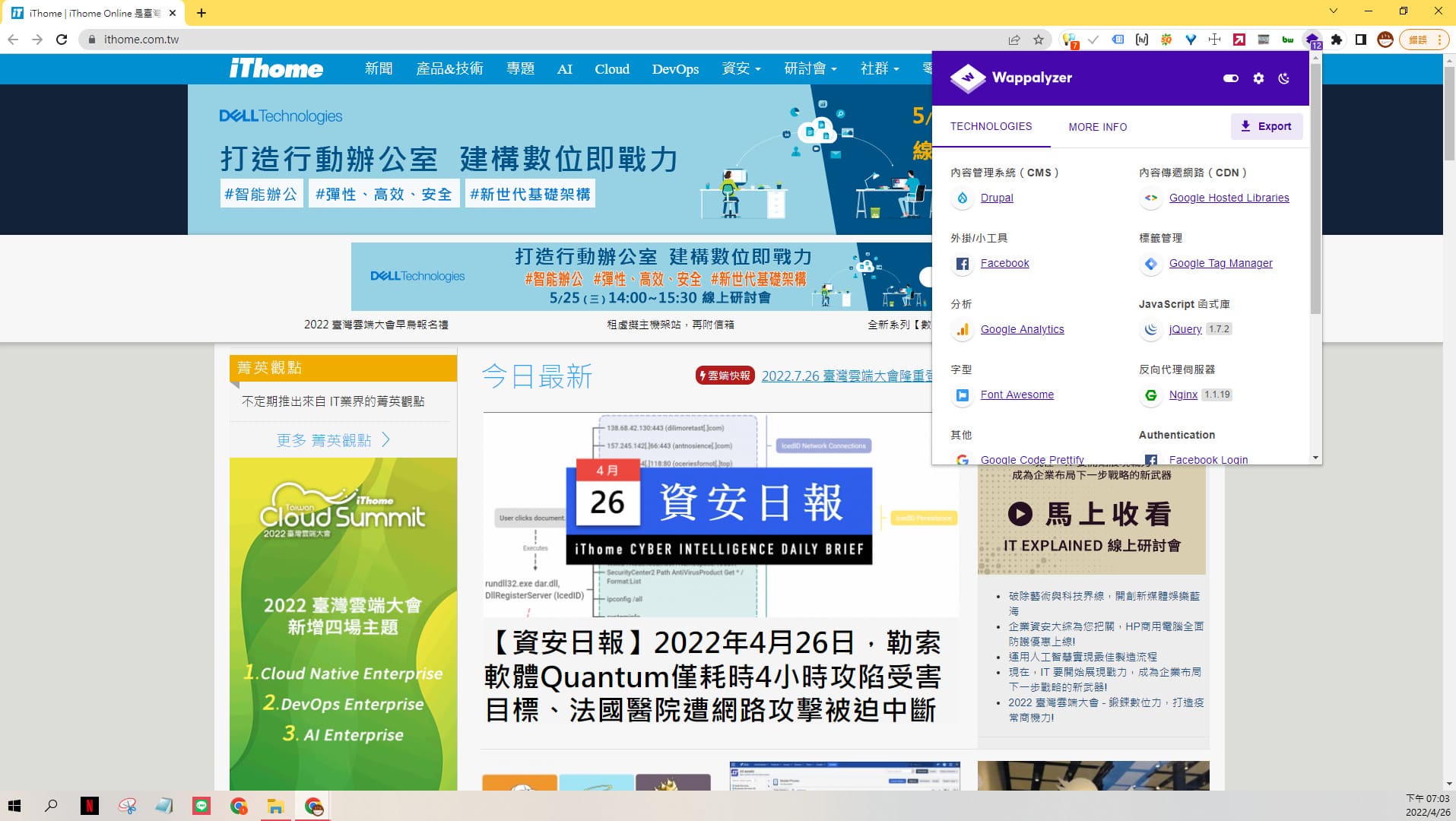
Task: Open Google Tag Manager link
Action: 1220,263
